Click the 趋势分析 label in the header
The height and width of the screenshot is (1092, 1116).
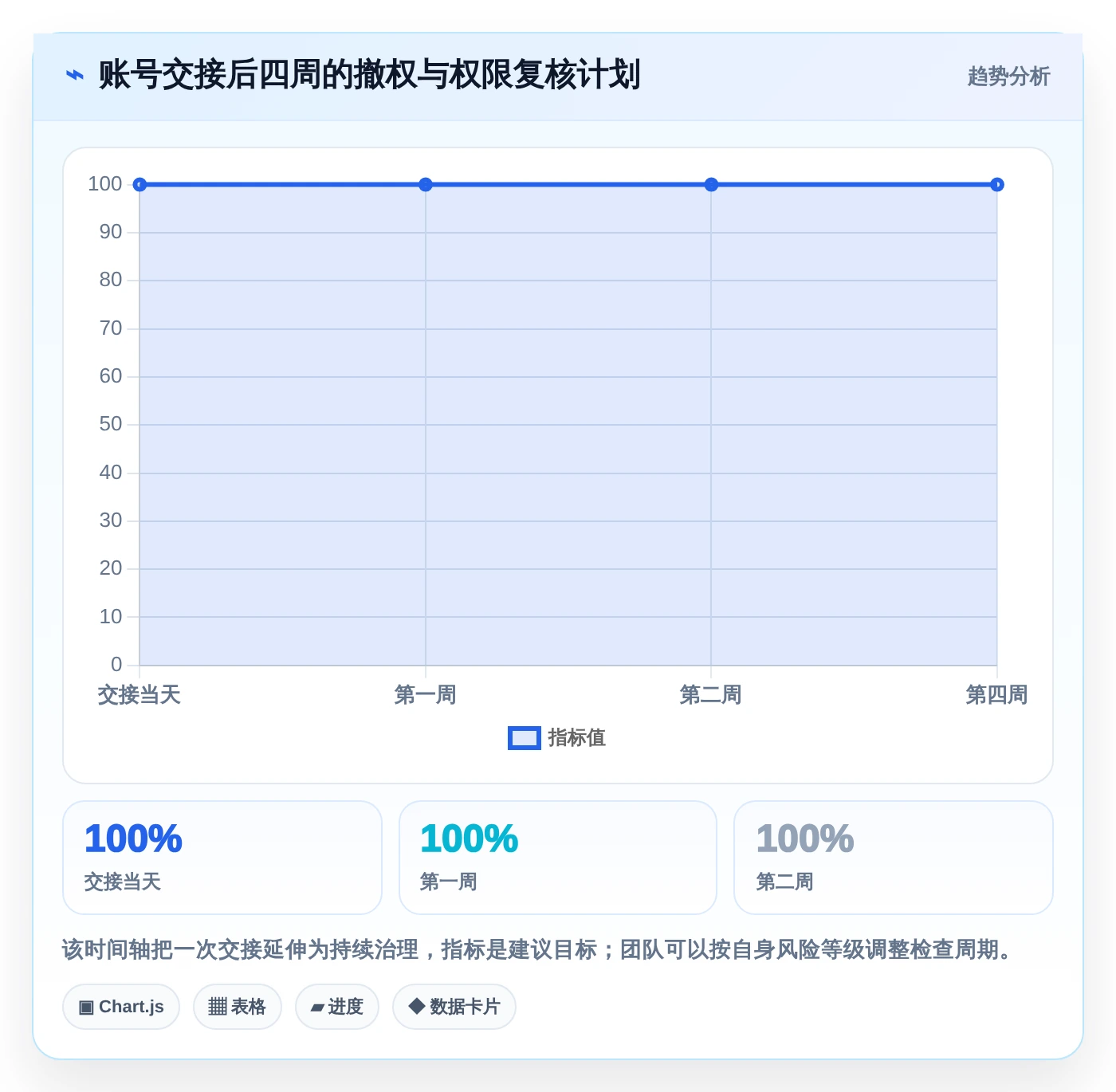pyautogui.click(x=1008, y=77)
